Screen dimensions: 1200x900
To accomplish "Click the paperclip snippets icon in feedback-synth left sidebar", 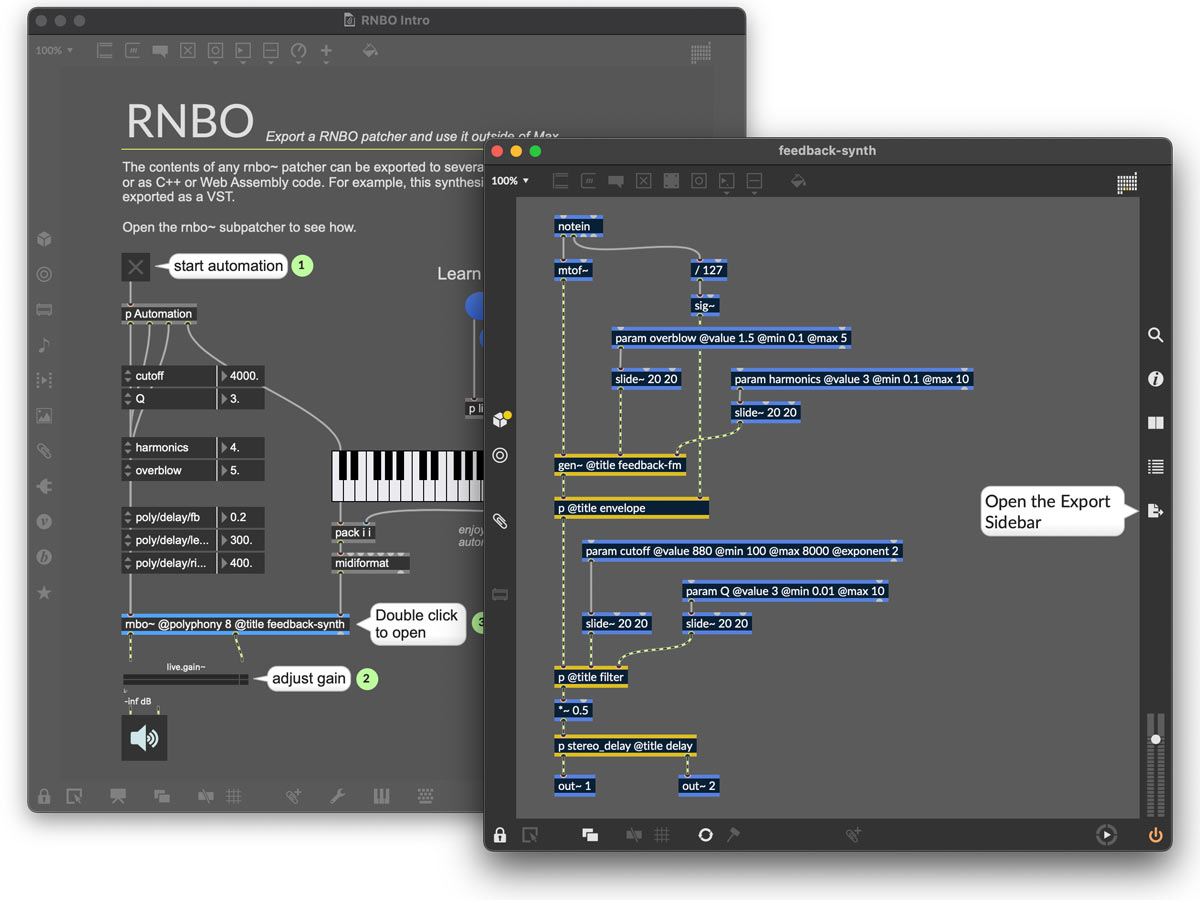I will click(501, 522).
